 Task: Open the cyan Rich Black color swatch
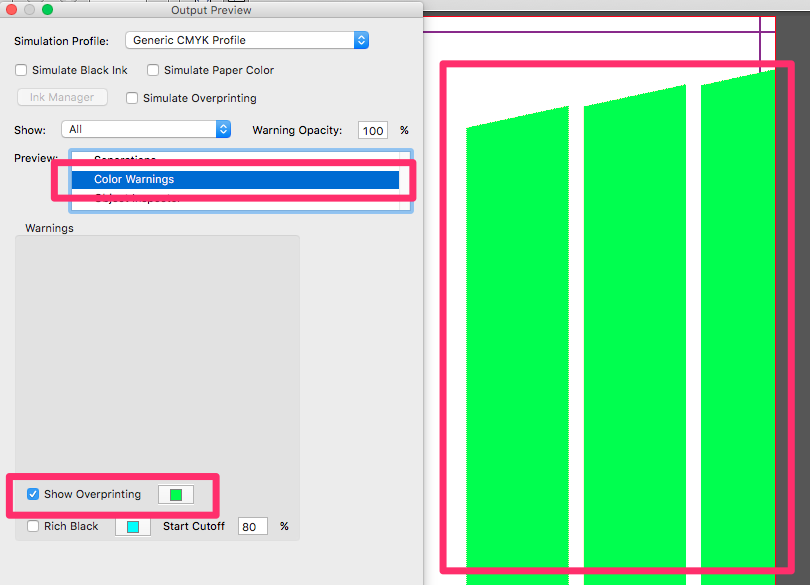tap(133, 526)
